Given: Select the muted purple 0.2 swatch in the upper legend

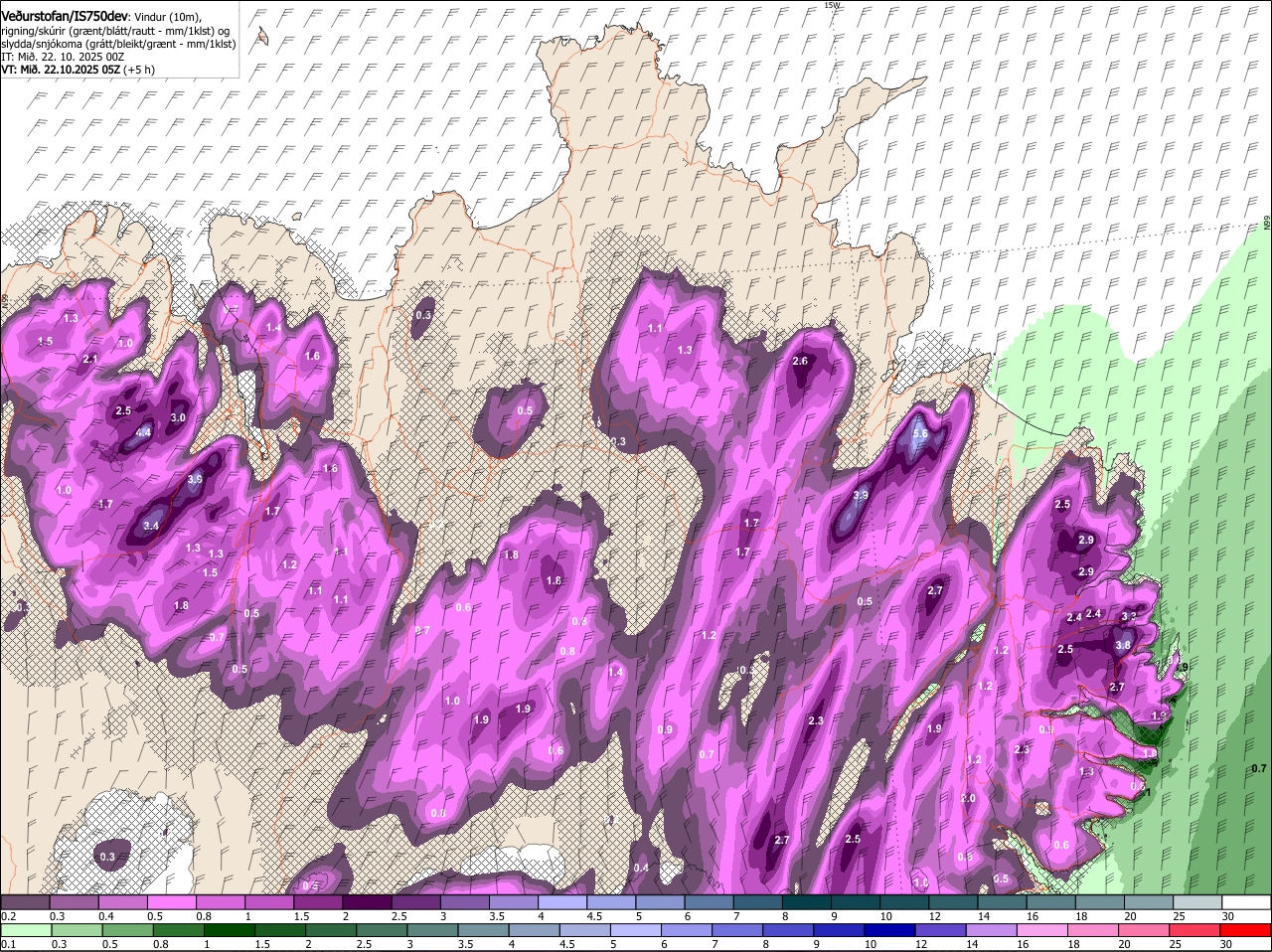Looking at the screenshot, I should click(x=24, y=902).
